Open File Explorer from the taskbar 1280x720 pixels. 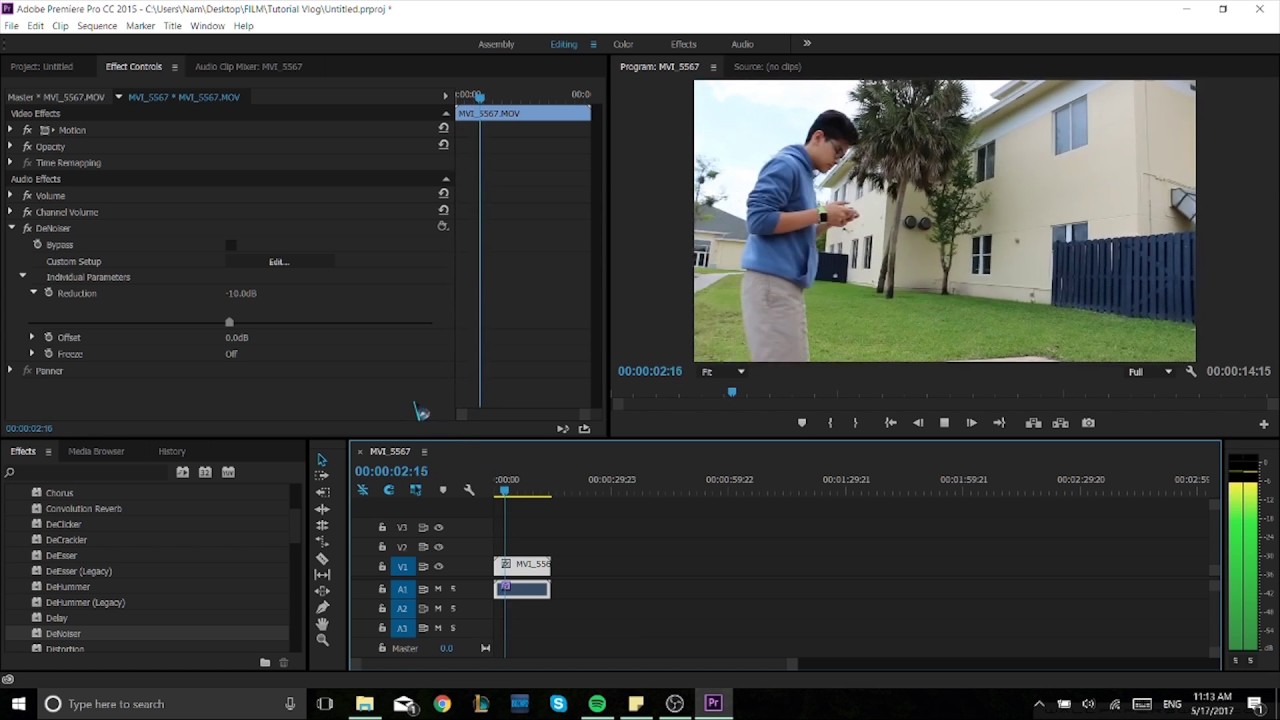tap(364, 704)
